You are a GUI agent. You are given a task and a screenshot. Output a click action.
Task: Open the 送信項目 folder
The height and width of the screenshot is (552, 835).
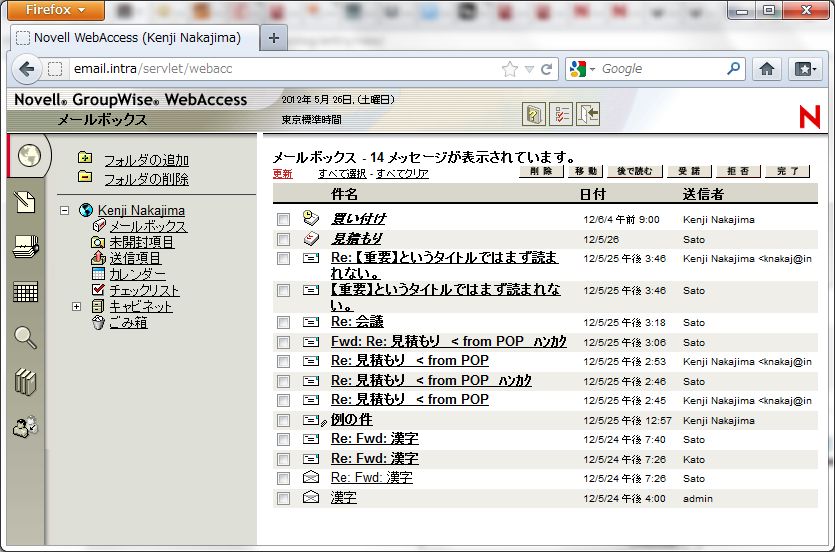(135, 258)
